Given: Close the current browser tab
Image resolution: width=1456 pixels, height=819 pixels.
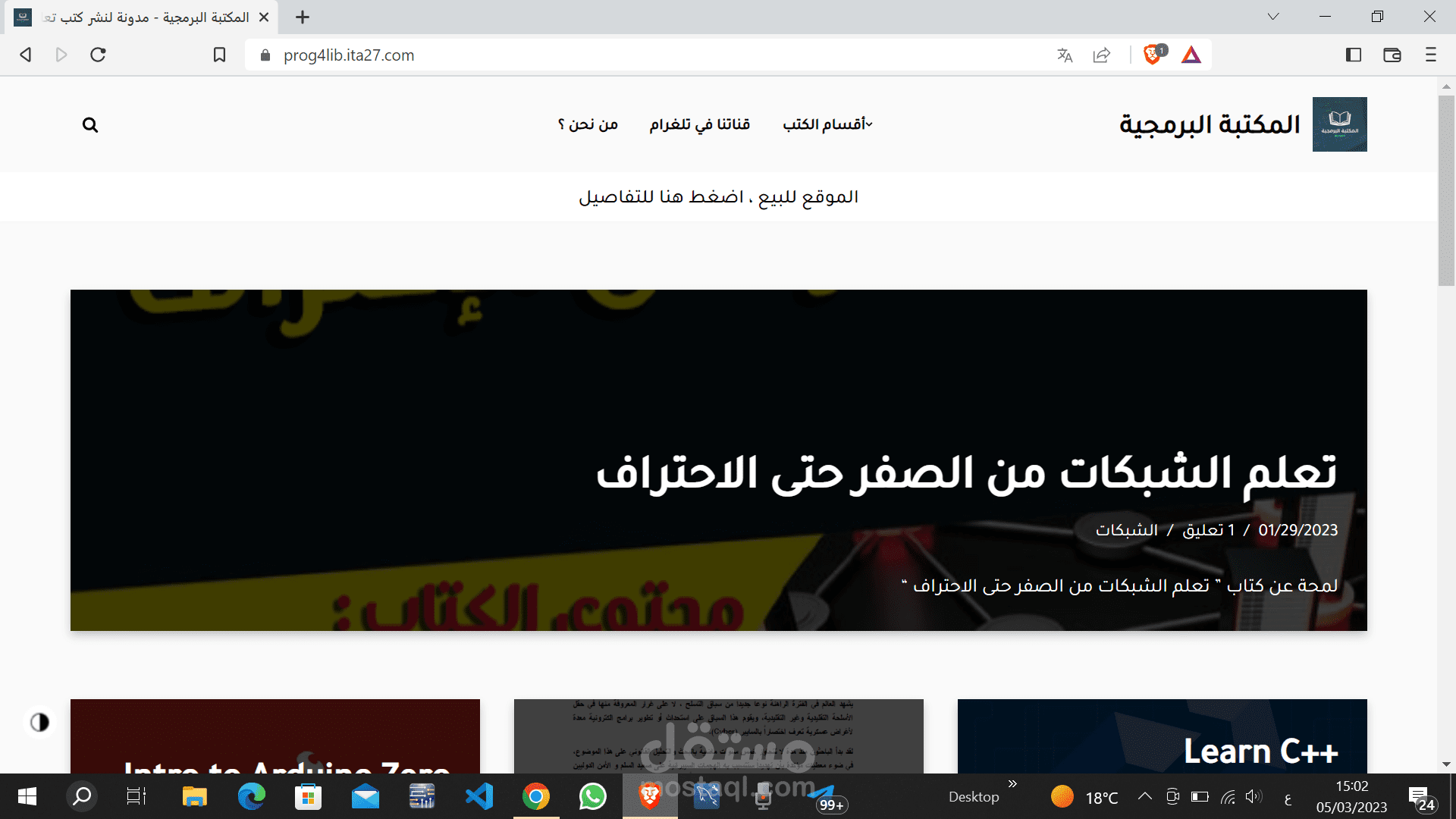Looking at the screenshot, I should point(264,17).
